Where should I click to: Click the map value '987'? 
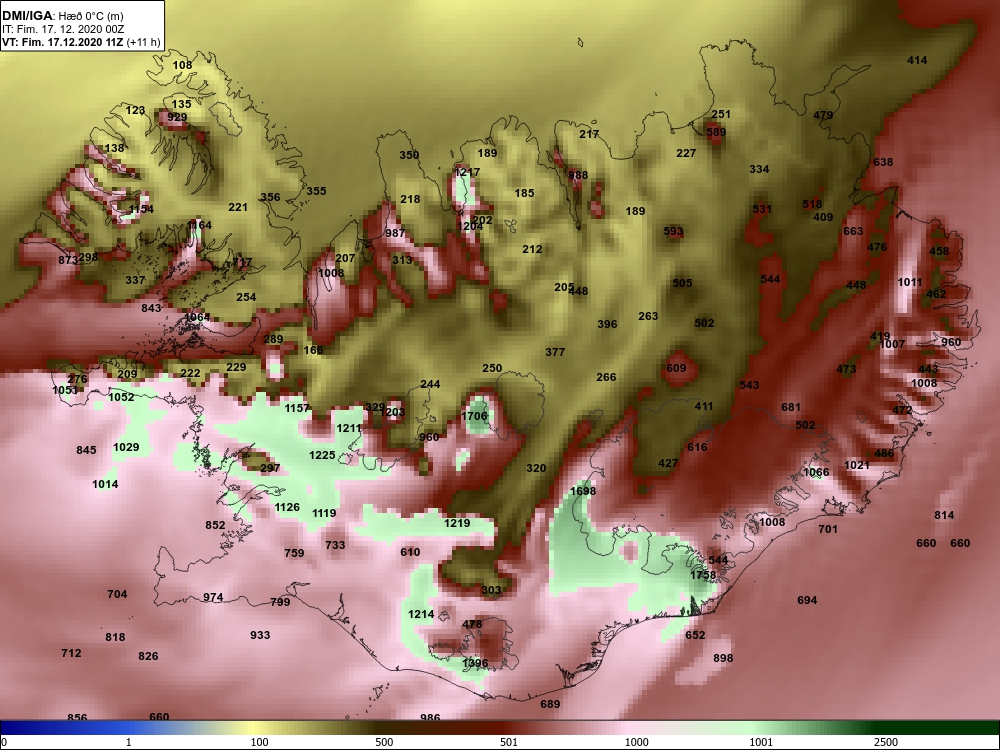coord(395,233)
